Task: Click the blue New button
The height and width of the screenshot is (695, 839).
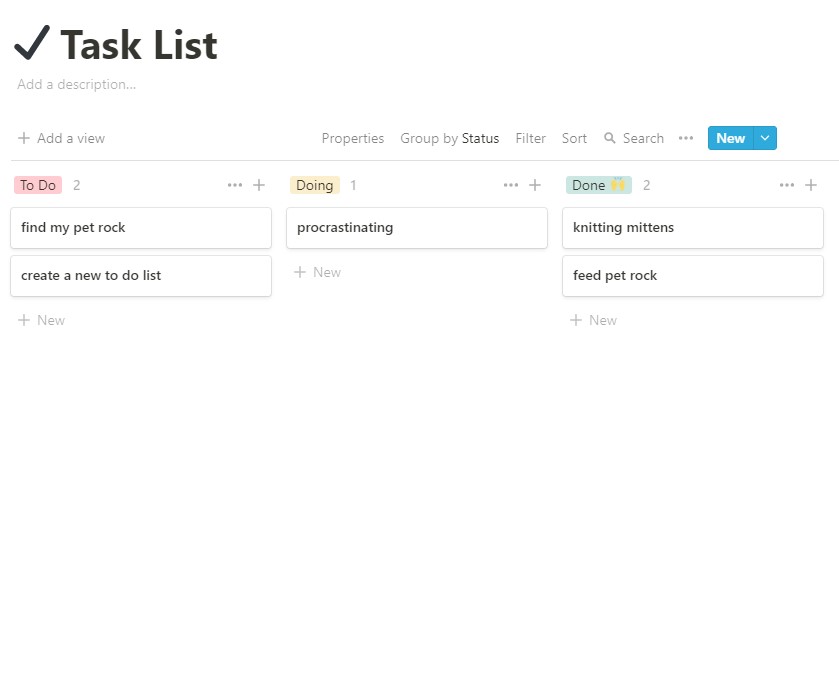Action: point(730,138)
